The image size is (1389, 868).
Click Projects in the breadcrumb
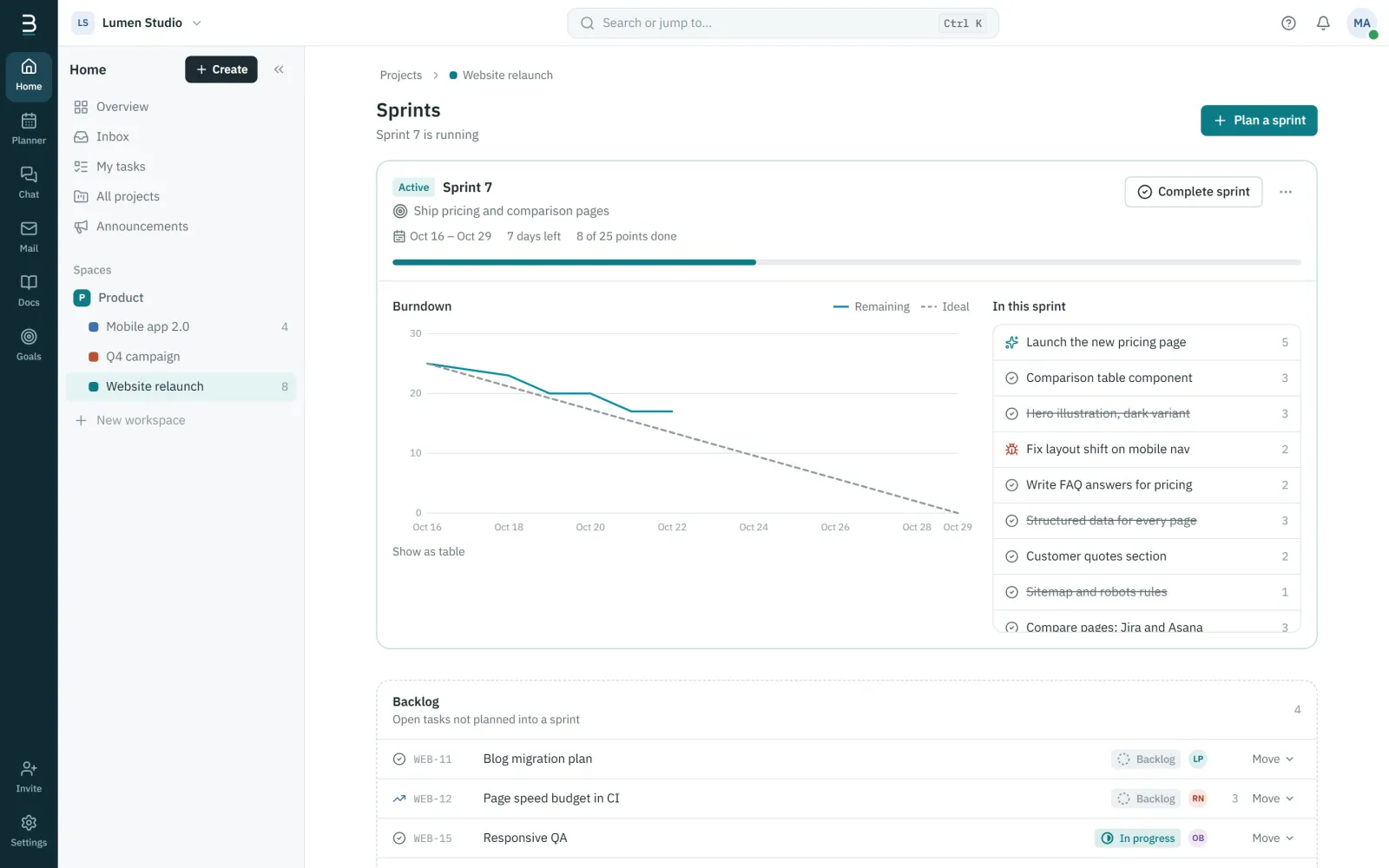400,76
